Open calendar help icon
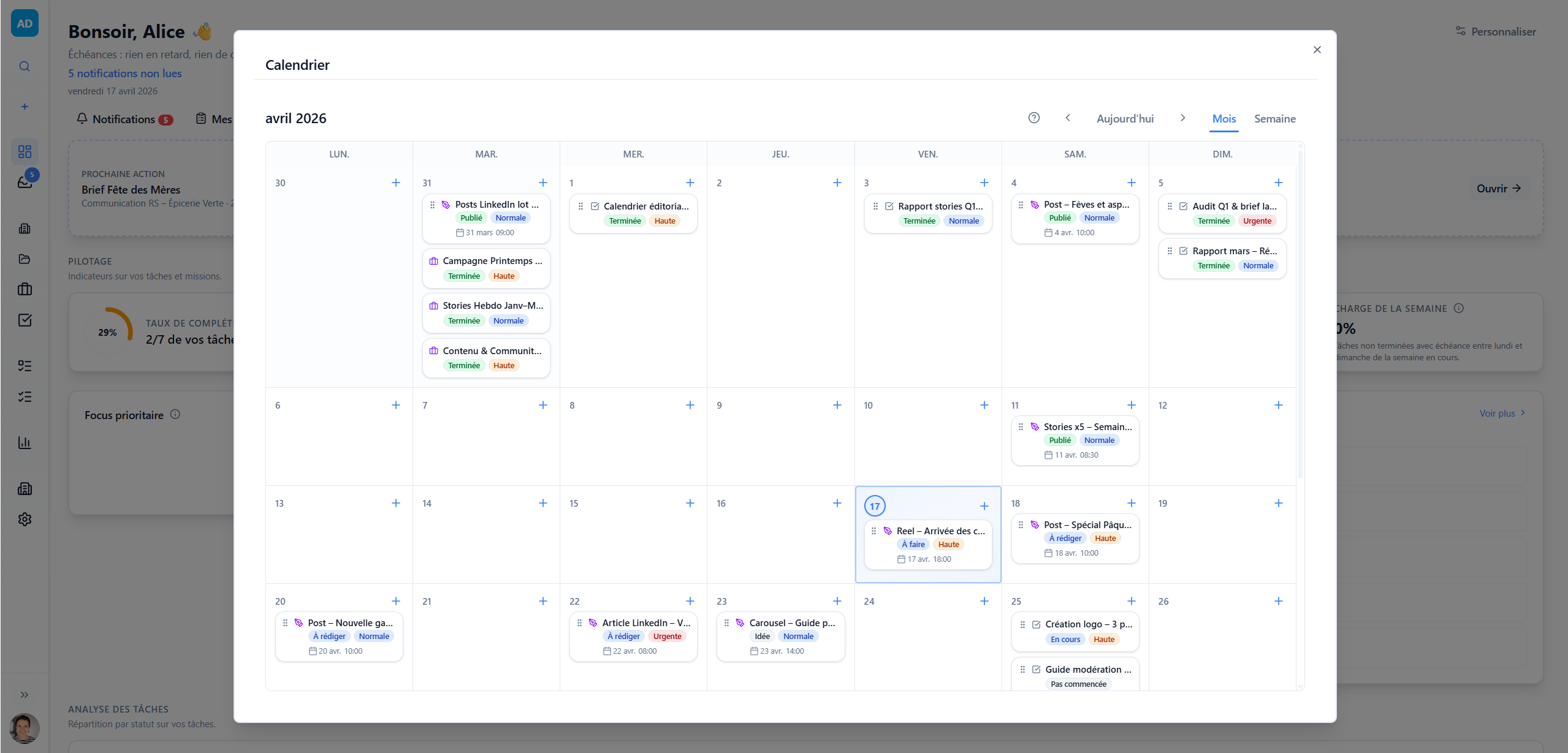 pos(1033,118)
